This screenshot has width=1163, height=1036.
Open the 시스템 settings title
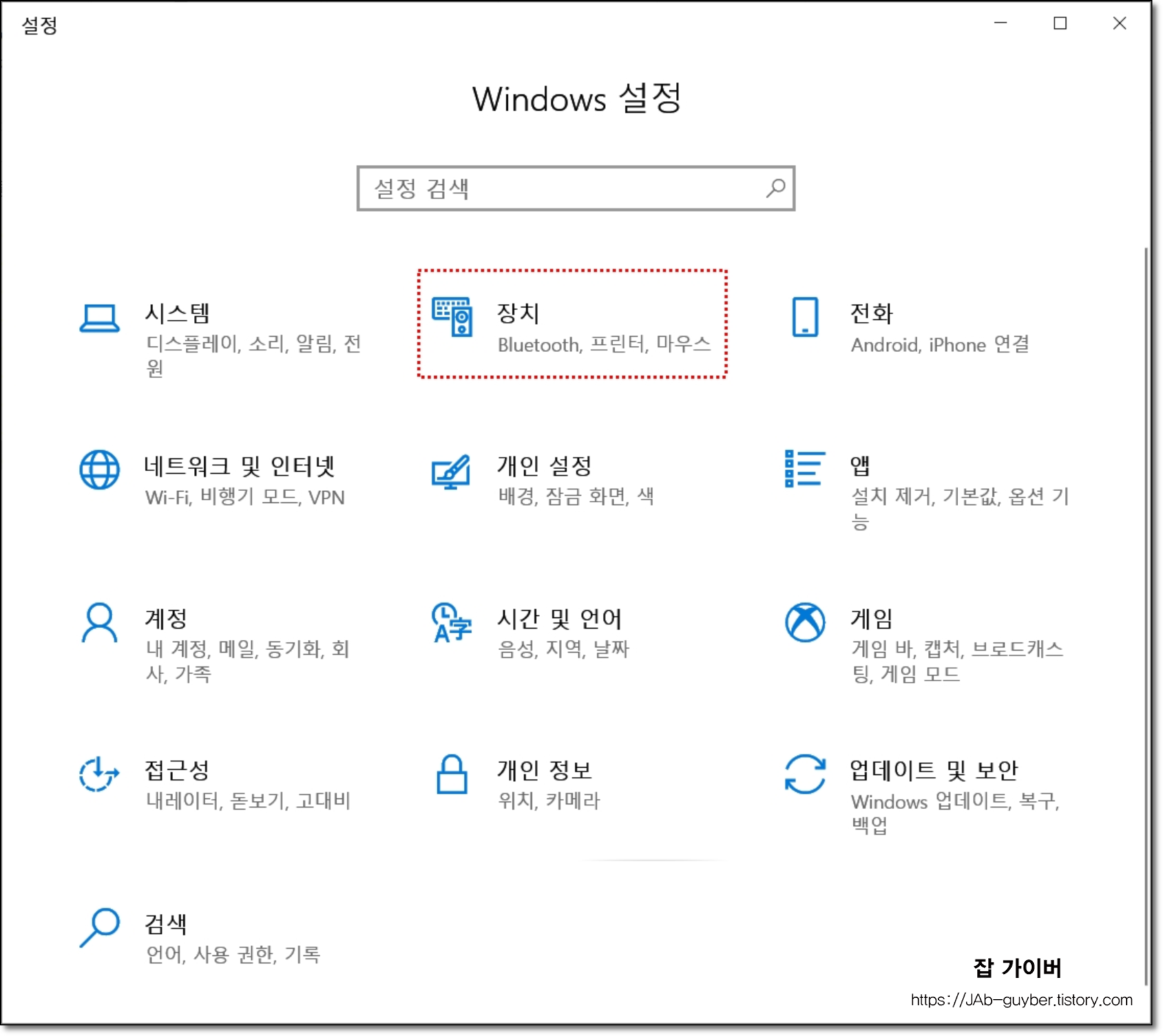point(178,313)
